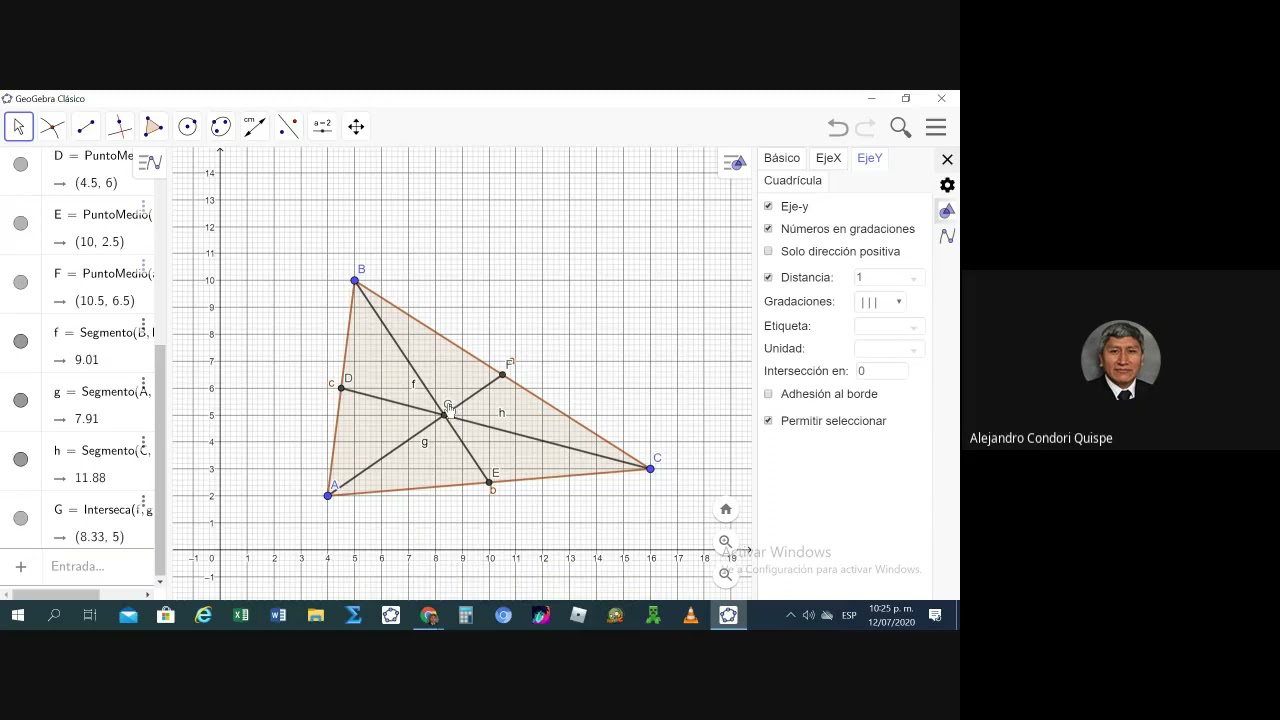Switch to the Básico tab

(782, 158)
